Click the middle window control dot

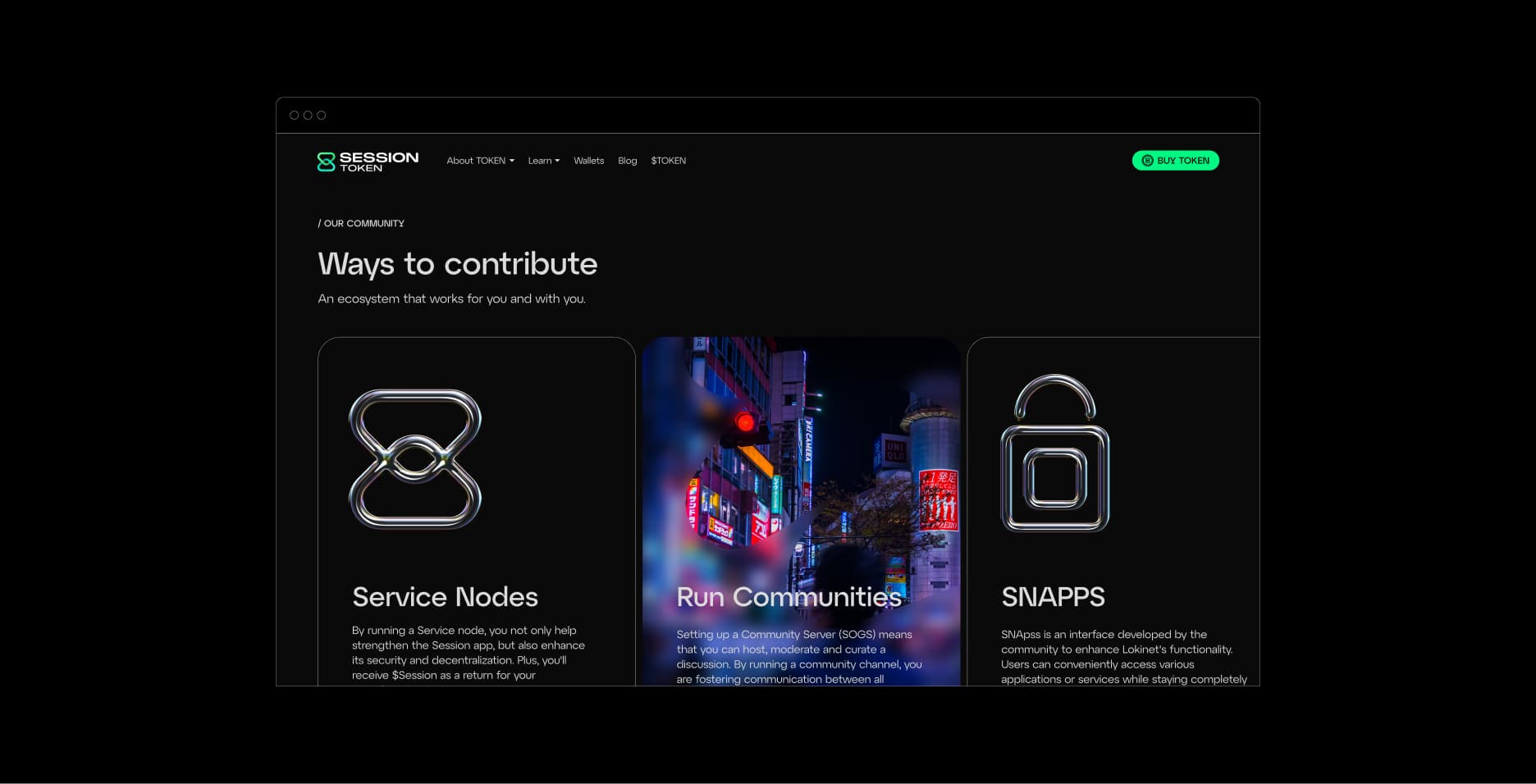(x=308, y=116)
